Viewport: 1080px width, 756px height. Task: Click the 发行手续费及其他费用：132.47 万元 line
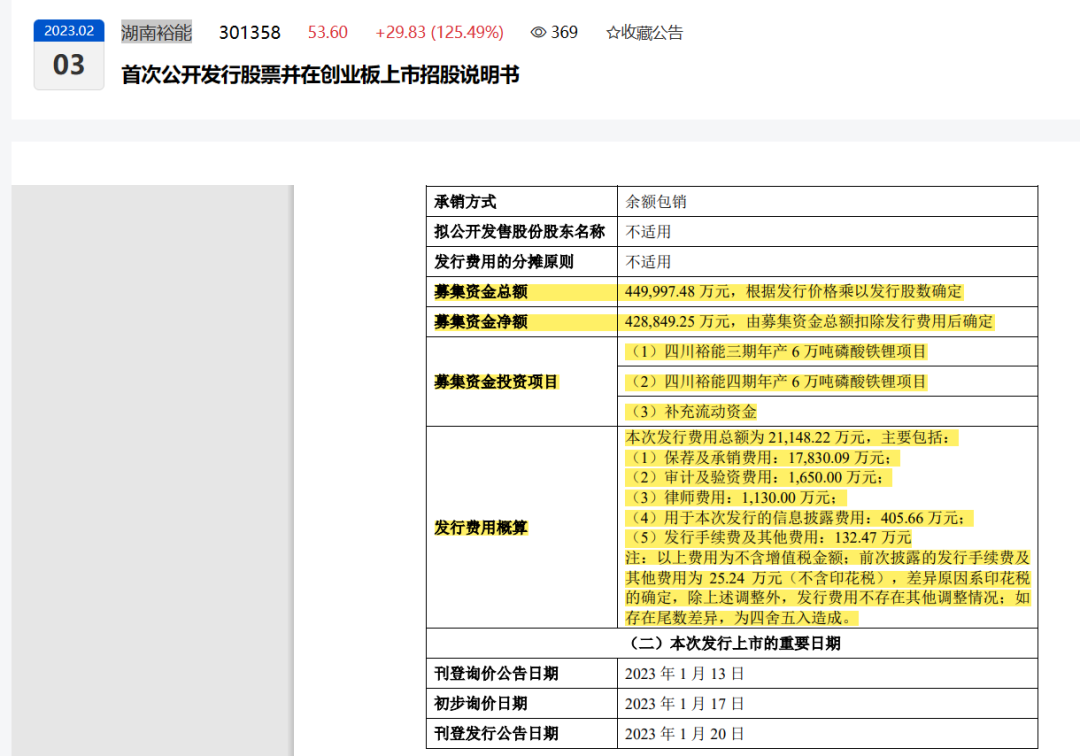coord(768,537)
